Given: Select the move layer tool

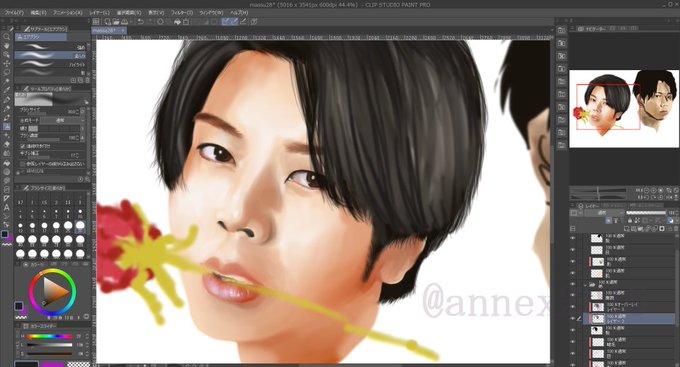Looking at the screenshot, I should coord(7,63).
